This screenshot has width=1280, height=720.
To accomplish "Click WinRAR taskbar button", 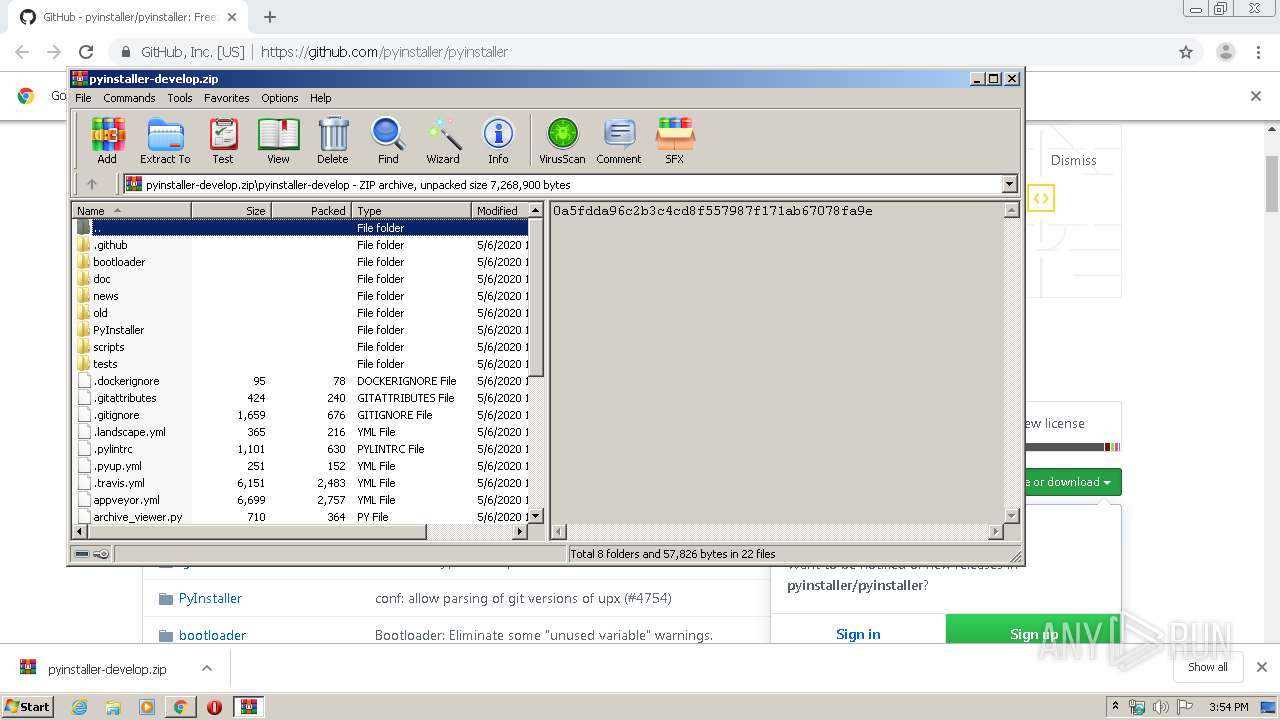I will coord(248,707).
